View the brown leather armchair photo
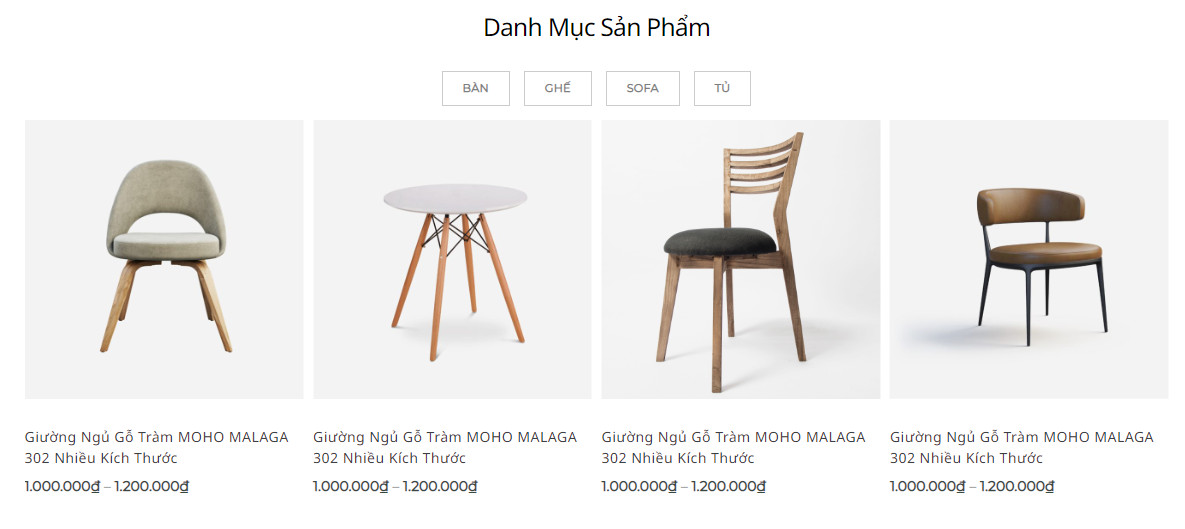 click(1029, 259)
